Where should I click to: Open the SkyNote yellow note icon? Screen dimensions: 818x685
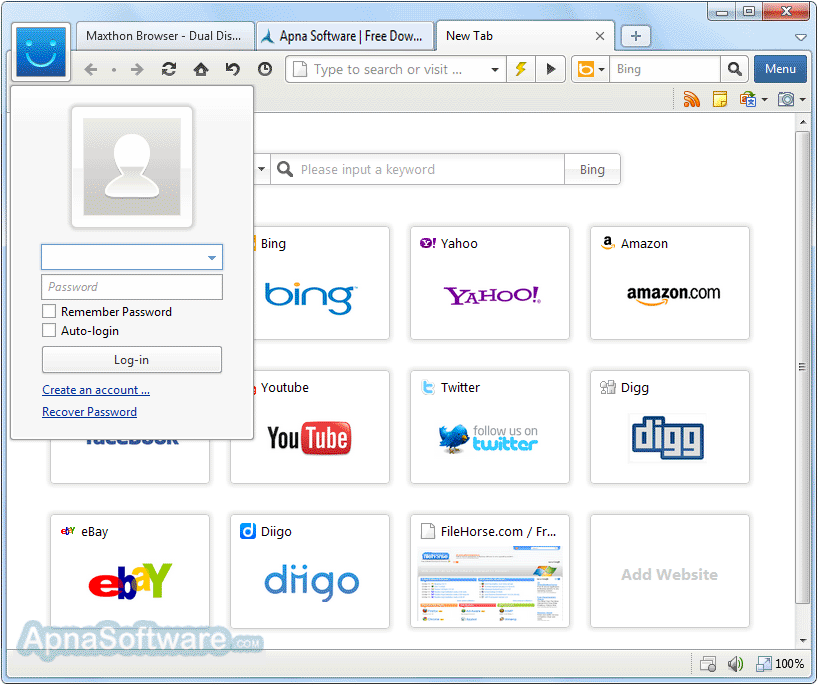click(x=720, y=99)
